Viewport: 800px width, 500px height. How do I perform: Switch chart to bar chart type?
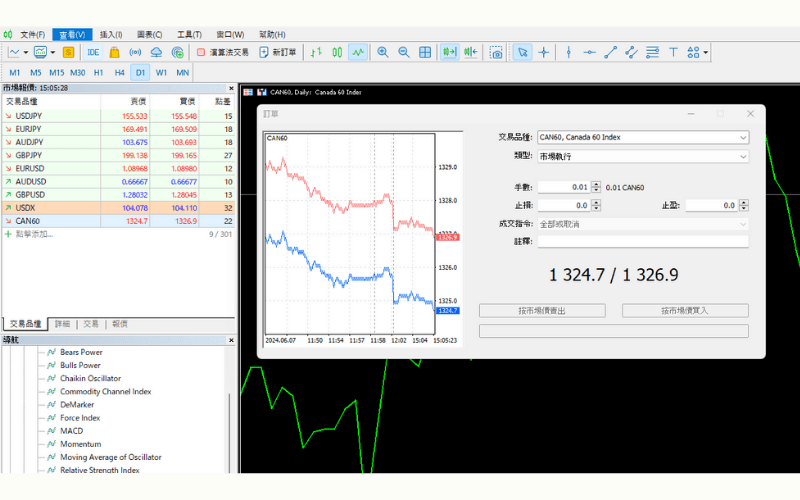coord(316,52)
